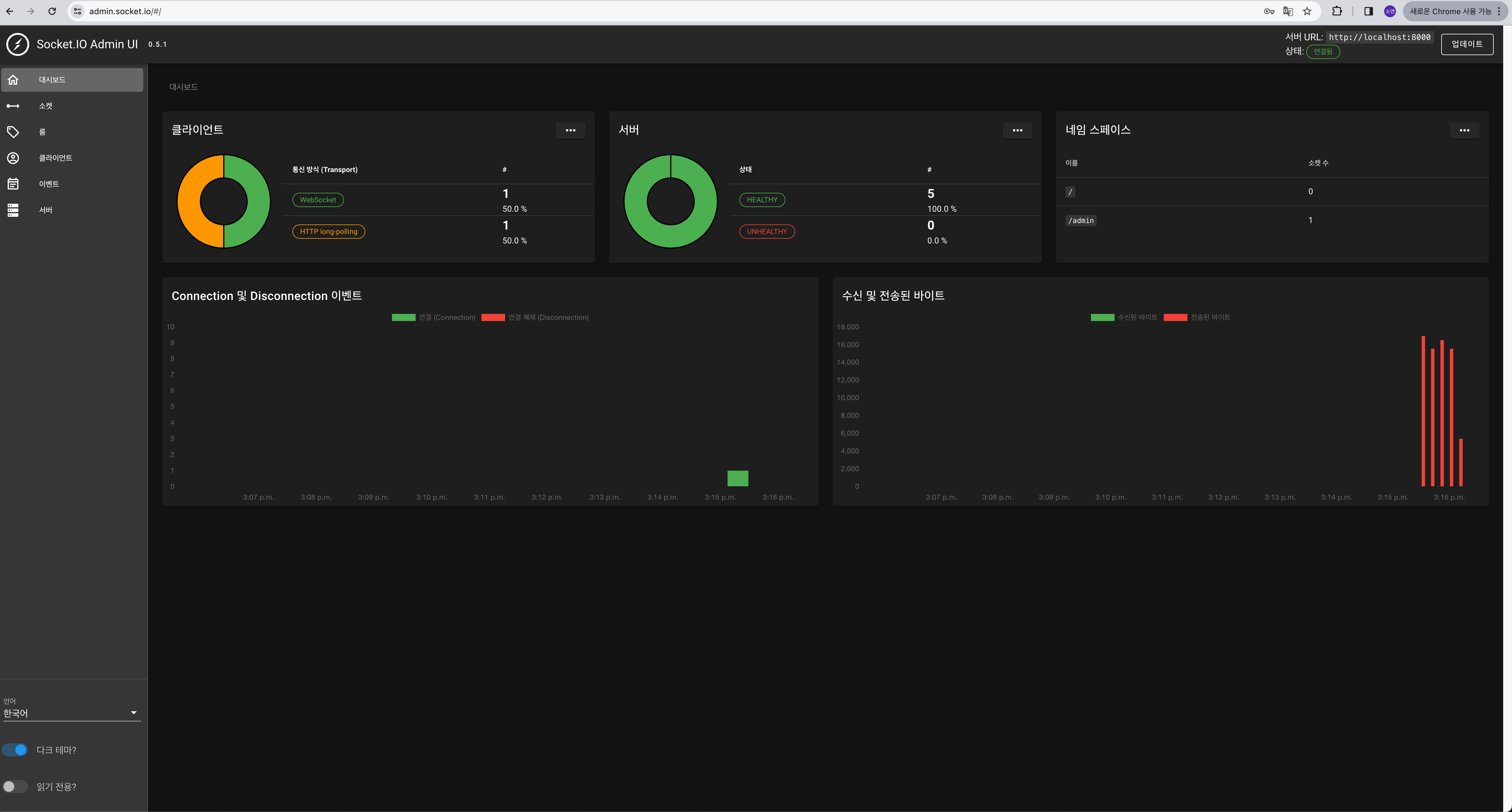Click the calendar icon for 이벤트

(13, 184)
